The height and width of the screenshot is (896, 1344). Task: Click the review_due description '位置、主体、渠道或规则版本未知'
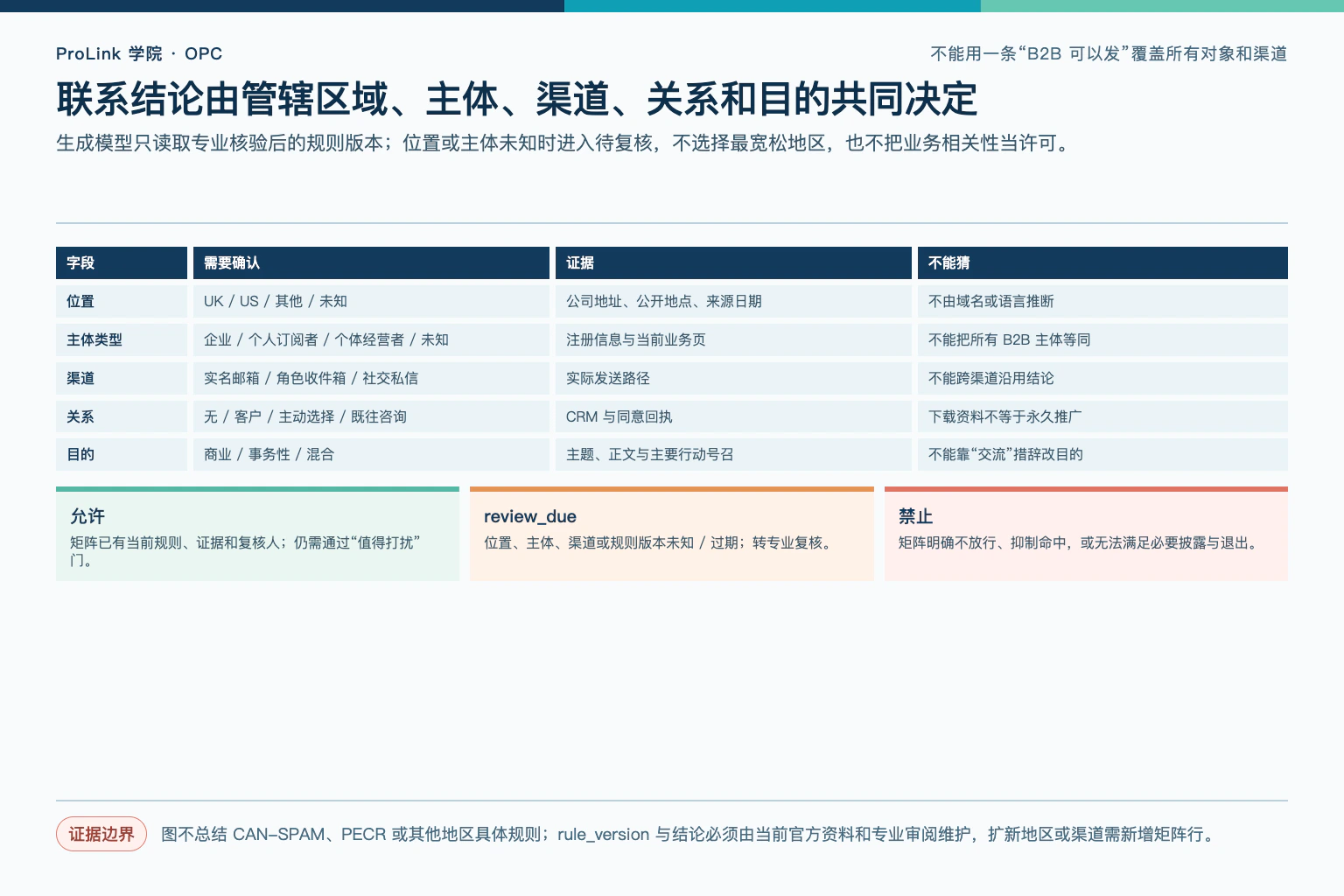click(659, 542)
